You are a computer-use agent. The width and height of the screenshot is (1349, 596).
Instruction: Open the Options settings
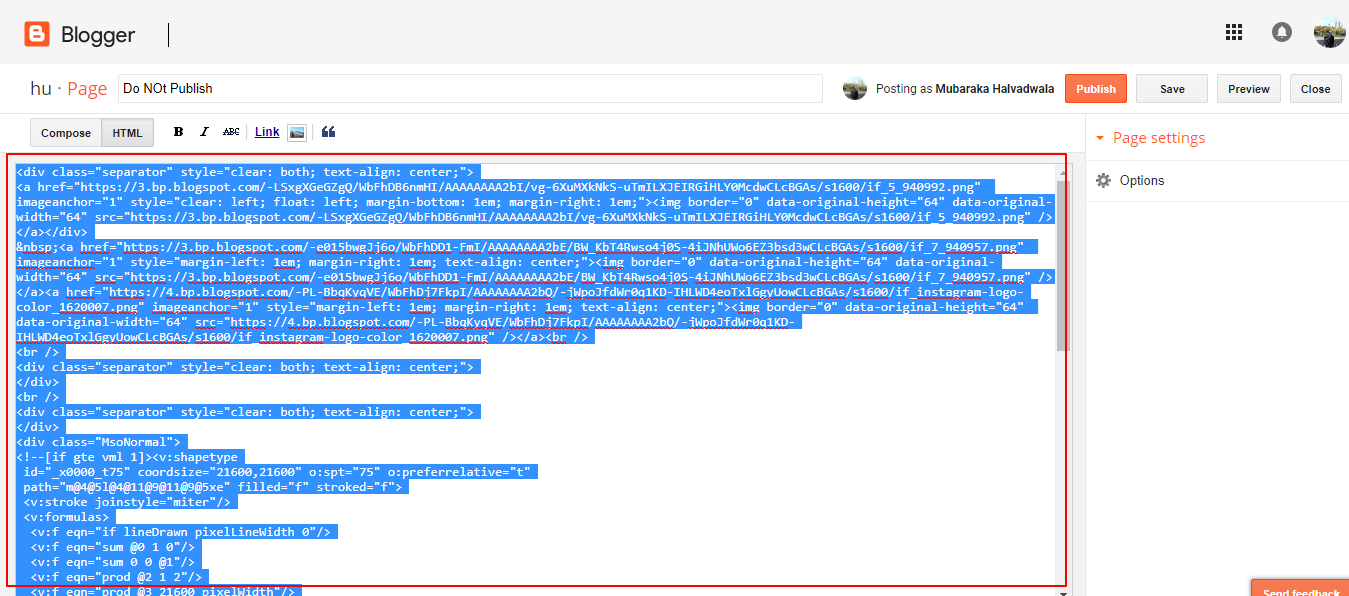[1142, 181]
